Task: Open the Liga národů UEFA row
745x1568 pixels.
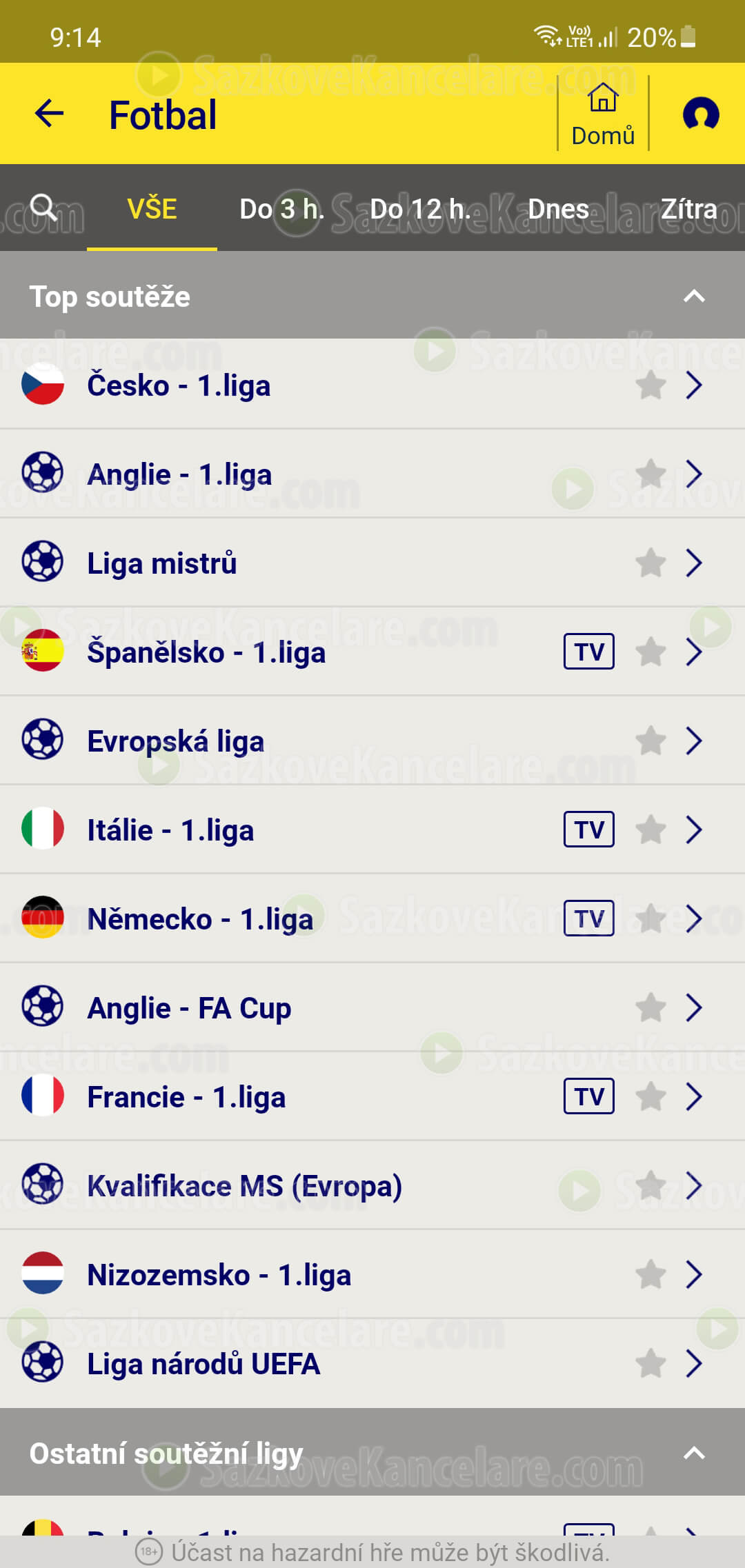Action: [x=372, y=1363]
